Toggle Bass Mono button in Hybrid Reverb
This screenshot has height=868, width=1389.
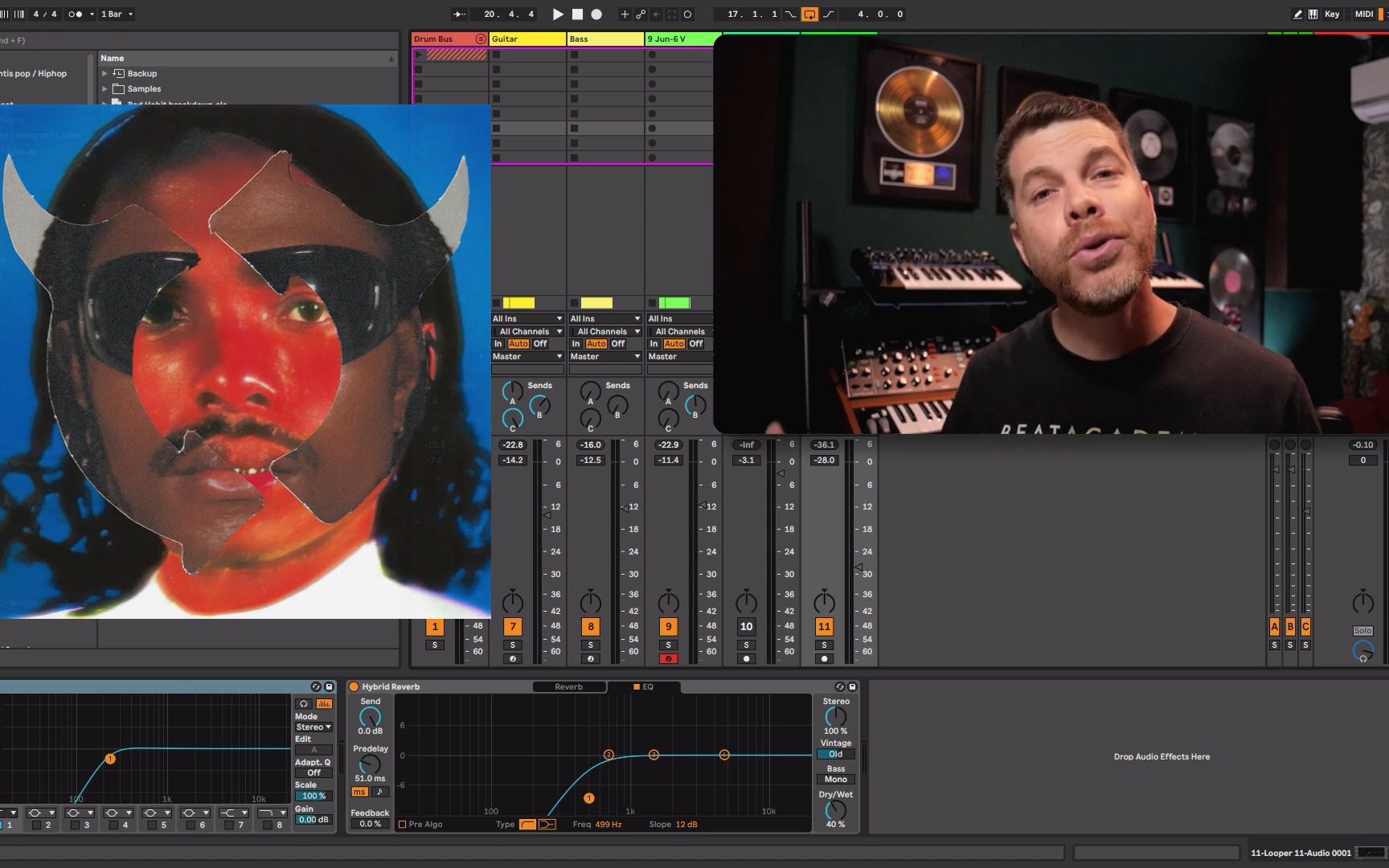point(836,779)
